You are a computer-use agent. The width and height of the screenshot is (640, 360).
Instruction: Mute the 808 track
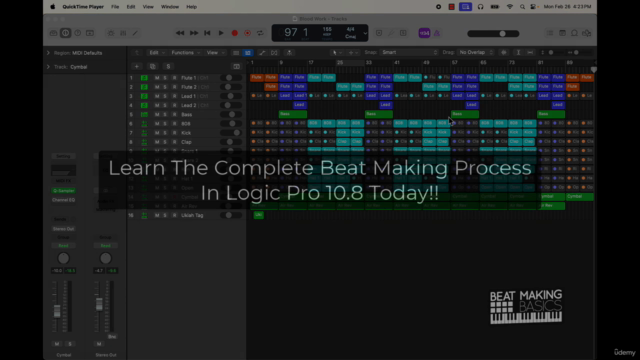click(157, 124)
